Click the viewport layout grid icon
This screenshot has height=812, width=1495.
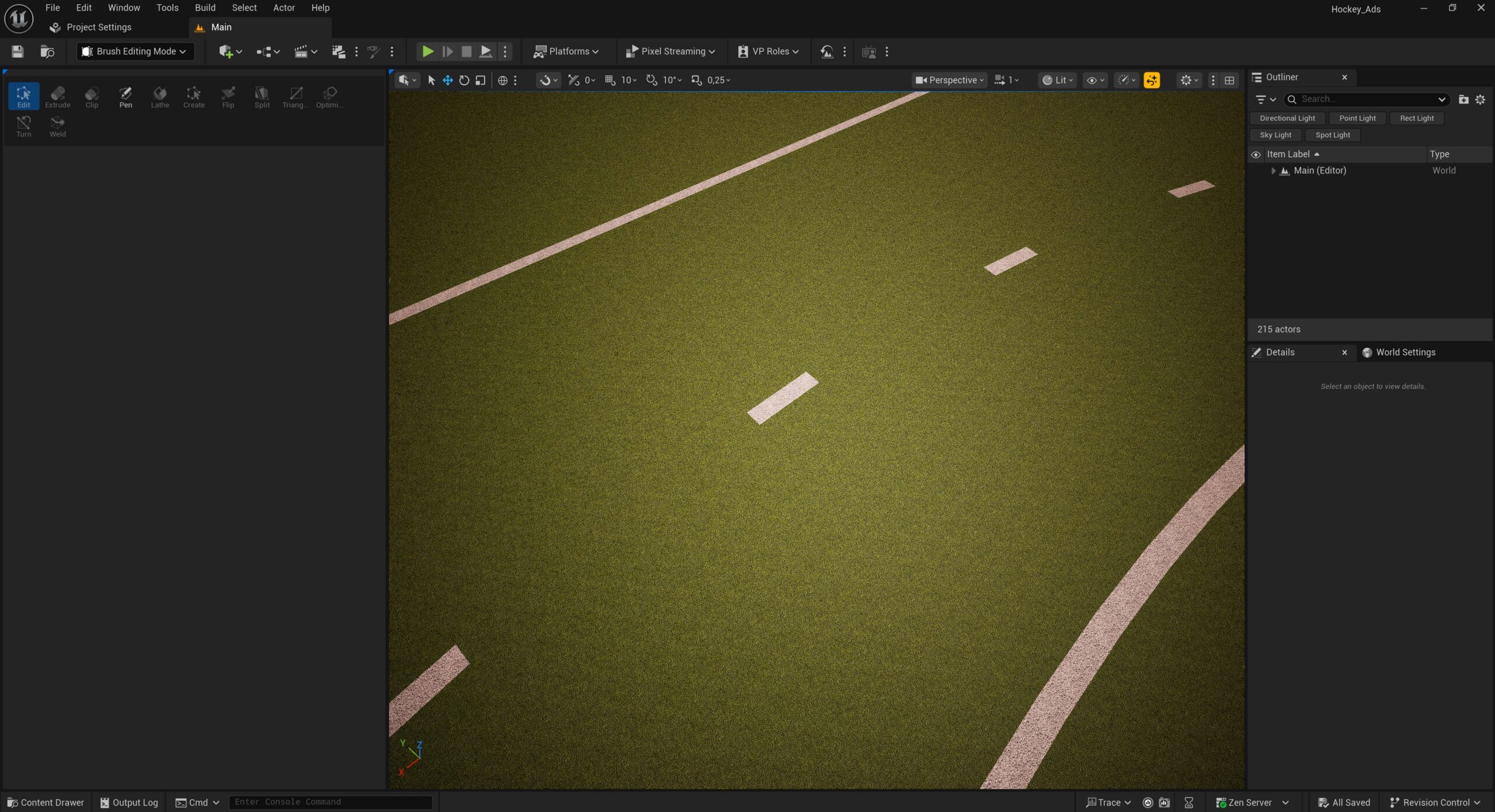(1229, 80)
